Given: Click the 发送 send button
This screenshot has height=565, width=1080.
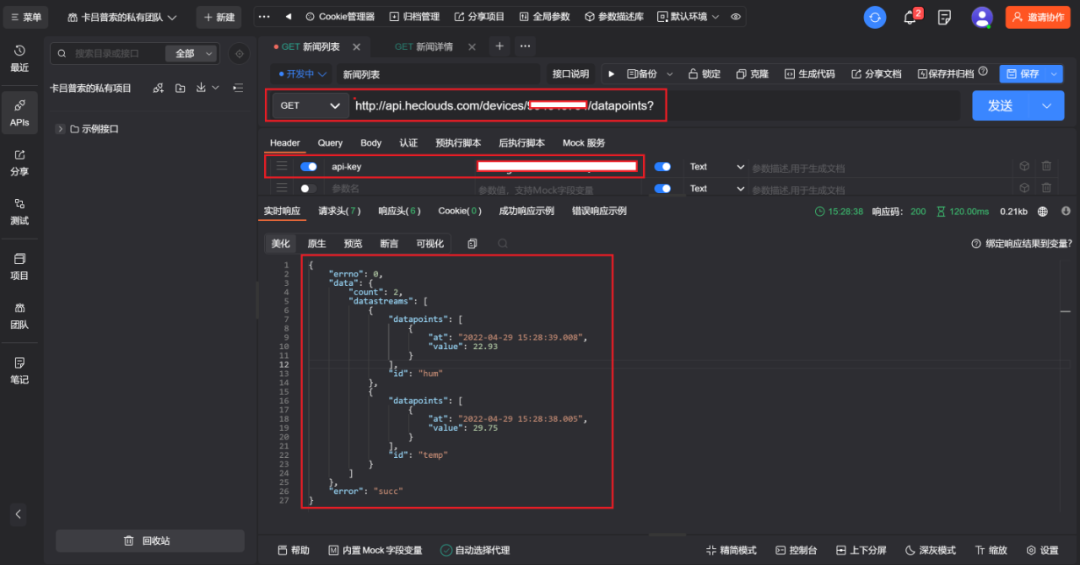Looking at the screenshot, I should tap(1000, 106).
